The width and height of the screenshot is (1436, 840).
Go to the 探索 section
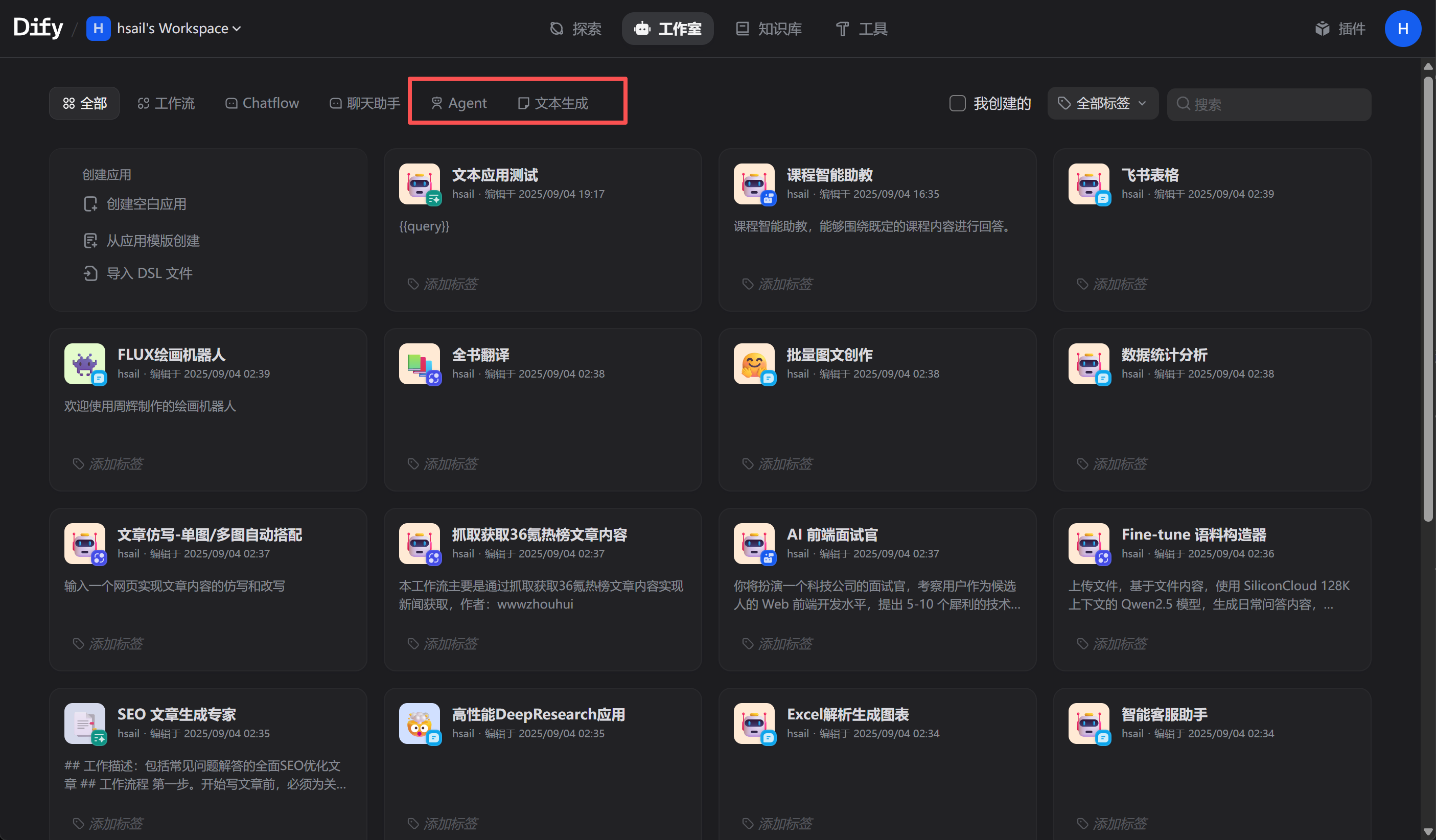pos(575,29)
